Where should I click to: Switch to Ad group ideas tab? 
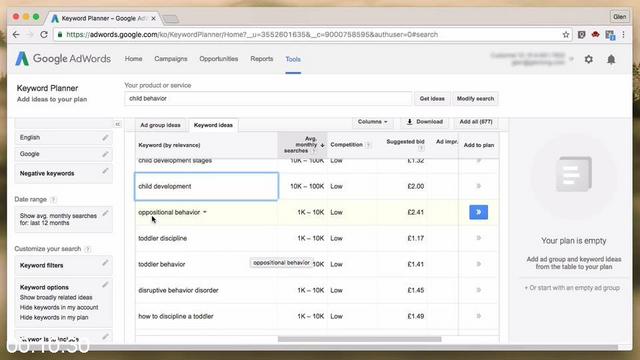(x=160, y=125)
